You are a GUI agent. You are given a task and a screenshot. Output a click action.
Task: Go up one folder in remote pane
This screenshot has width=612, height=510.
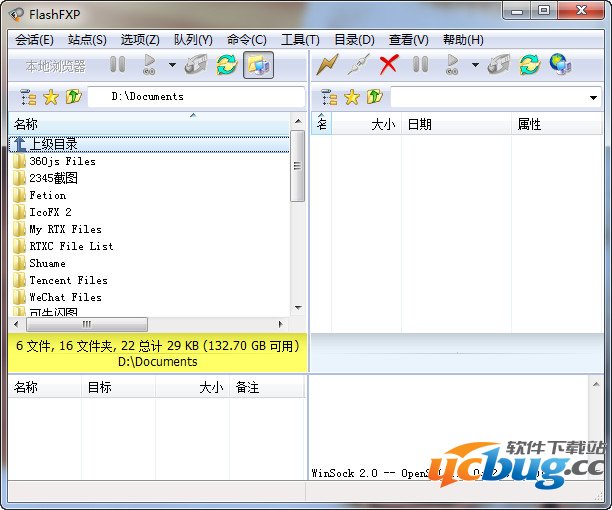click(375, 97)
